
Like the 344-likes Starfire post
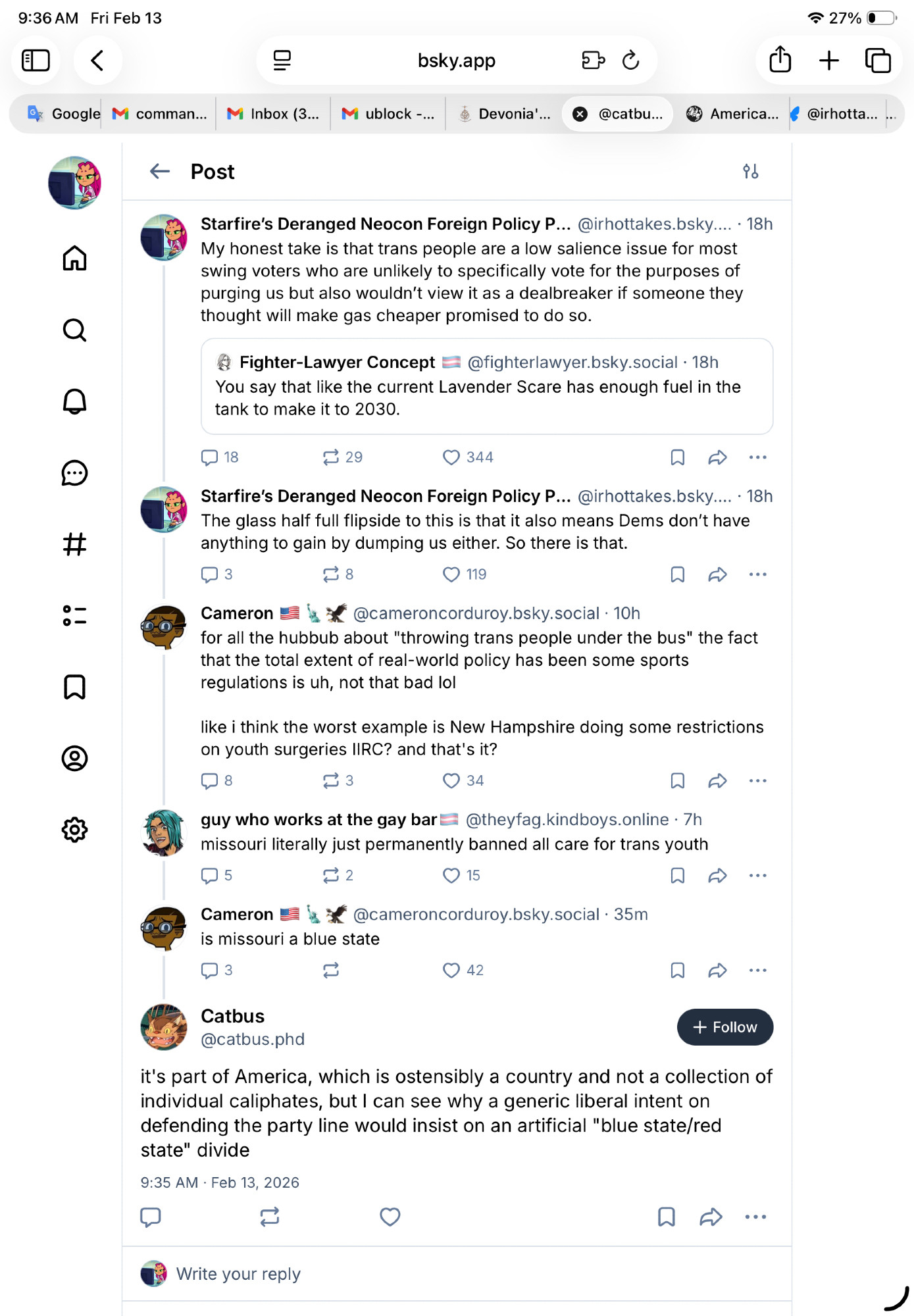[451, 457]
